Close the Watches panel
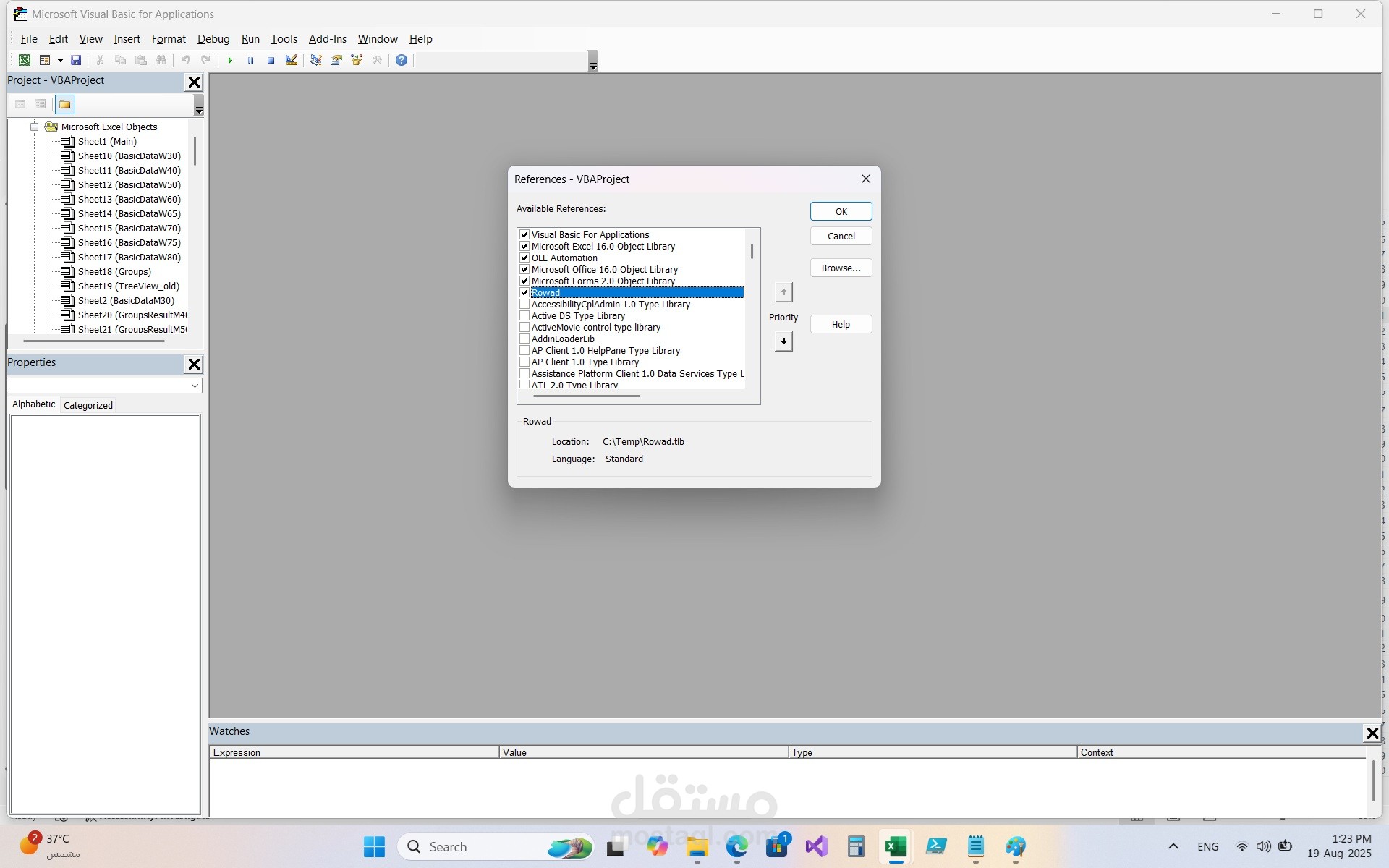The width and height of the screenshot is (1389, 868). tap(1372, 733)
